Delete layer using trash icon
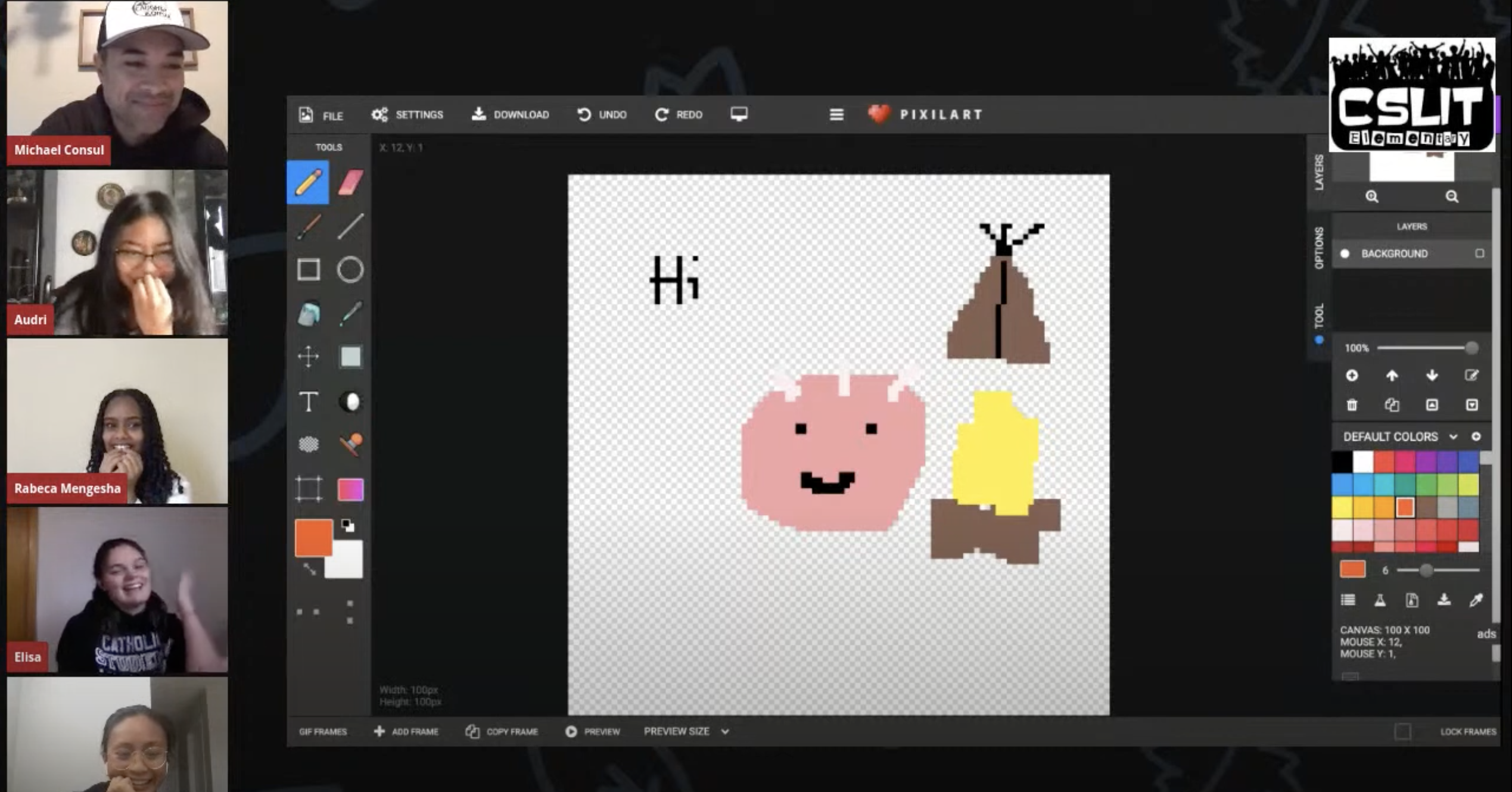The width and height of the screenshot is (1512, 792). click(x=1352, y=405)
